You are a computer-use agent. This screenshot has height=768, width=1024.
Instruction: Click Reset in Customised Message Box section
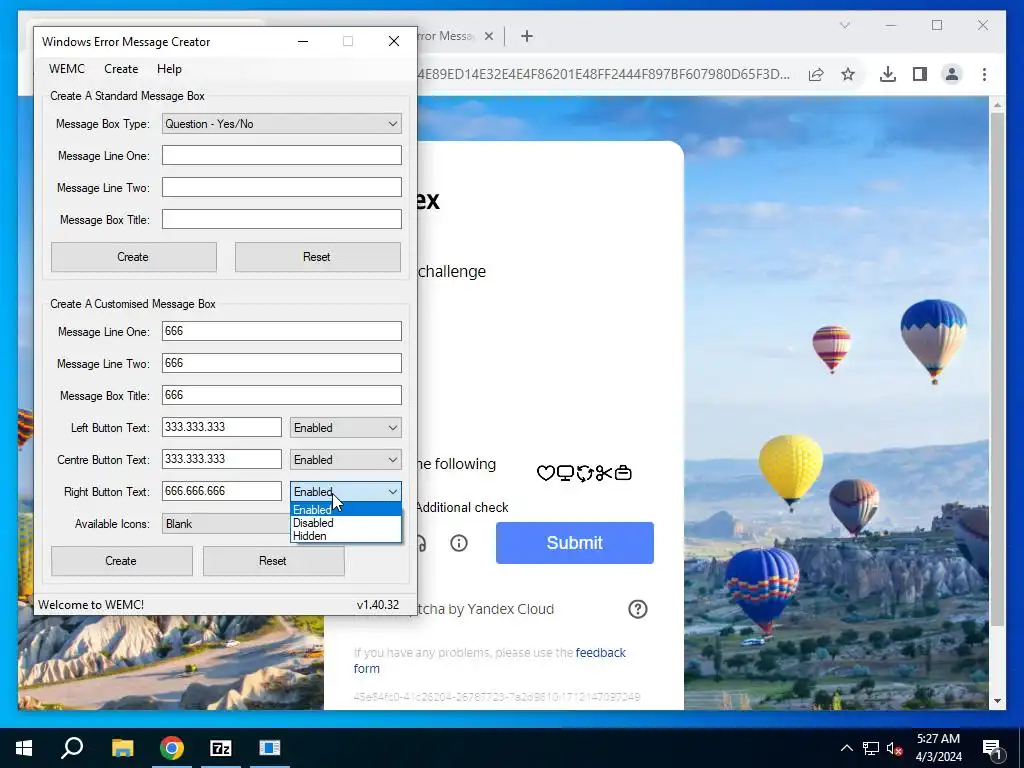coord(273,561)
